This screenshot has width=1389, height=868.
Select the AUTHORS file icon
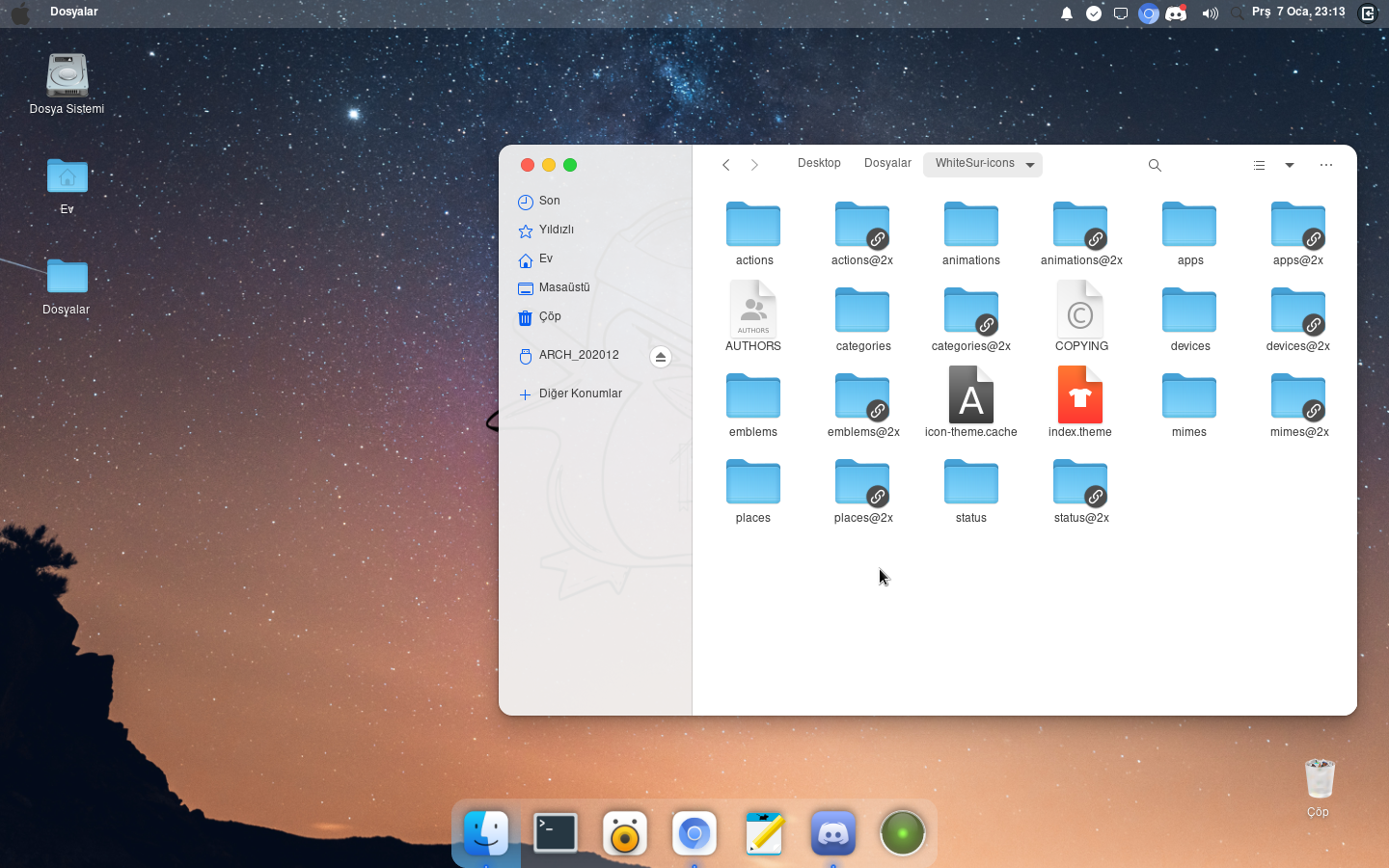752,310
